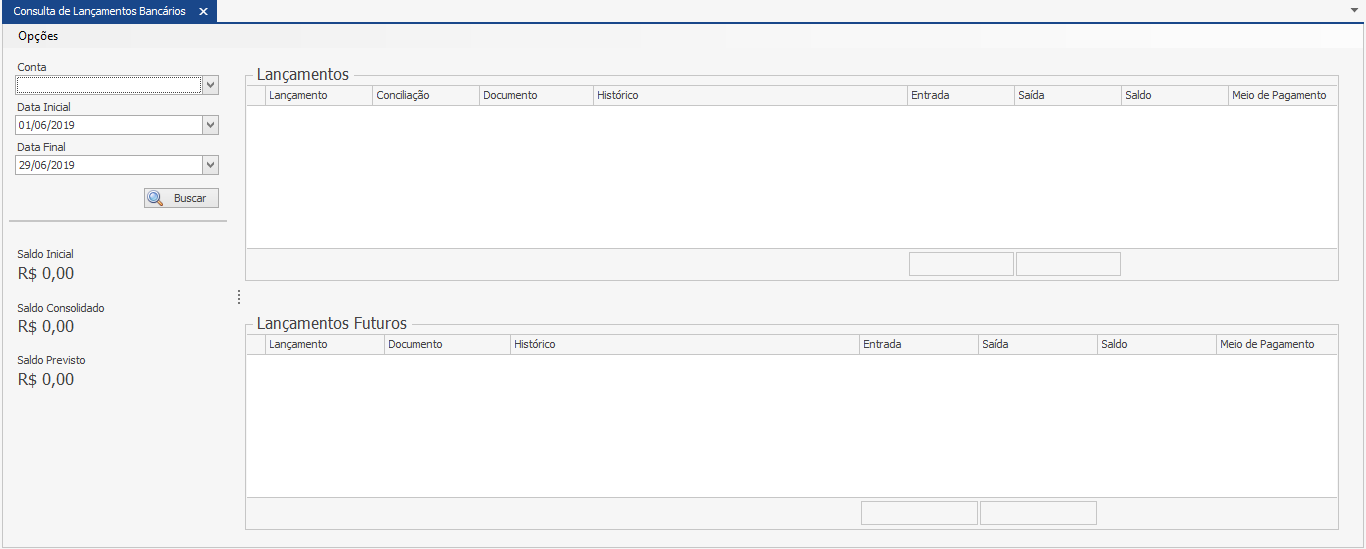Click Saída header in Lançamentos Futuros
Image resolution: width=1366 pixels, height=549 pixels.
coord(1036,344)
